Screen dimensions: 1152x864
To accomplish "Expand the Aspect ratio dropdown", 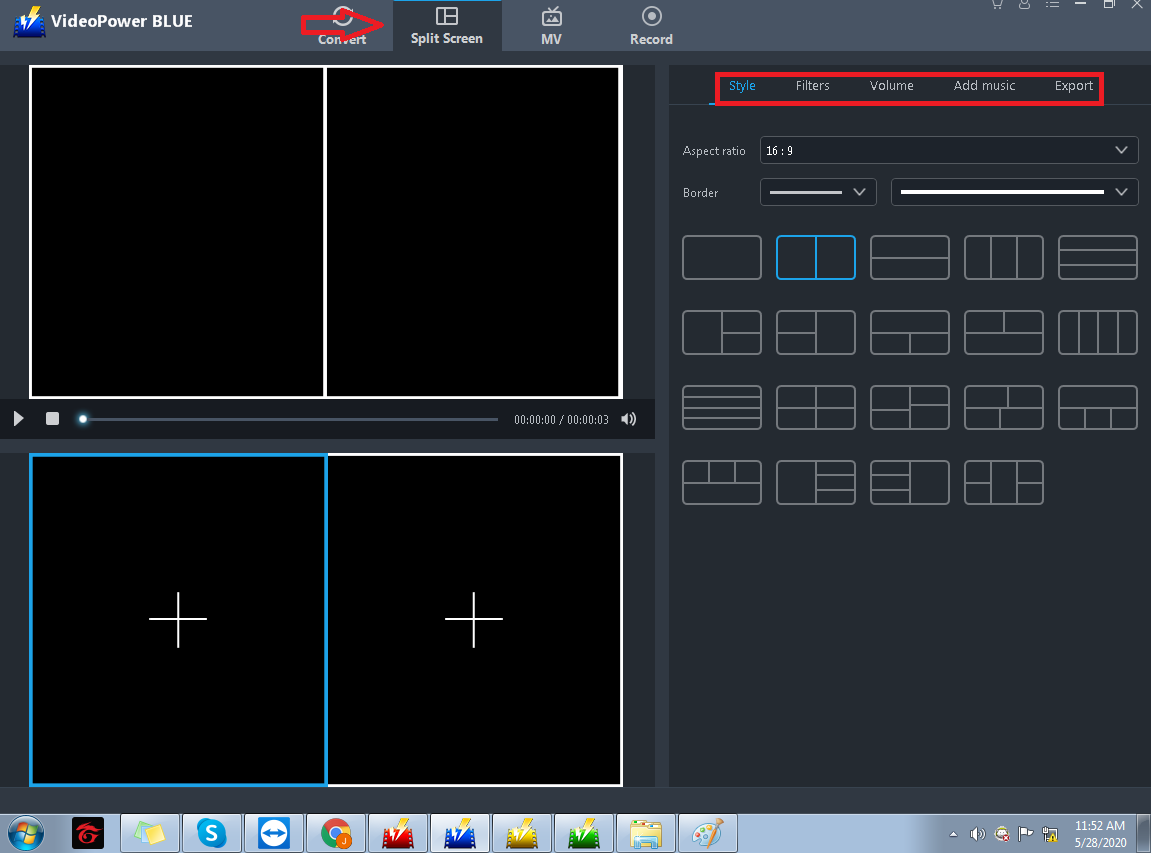I will pyautogui.click(x=948, y=150).
